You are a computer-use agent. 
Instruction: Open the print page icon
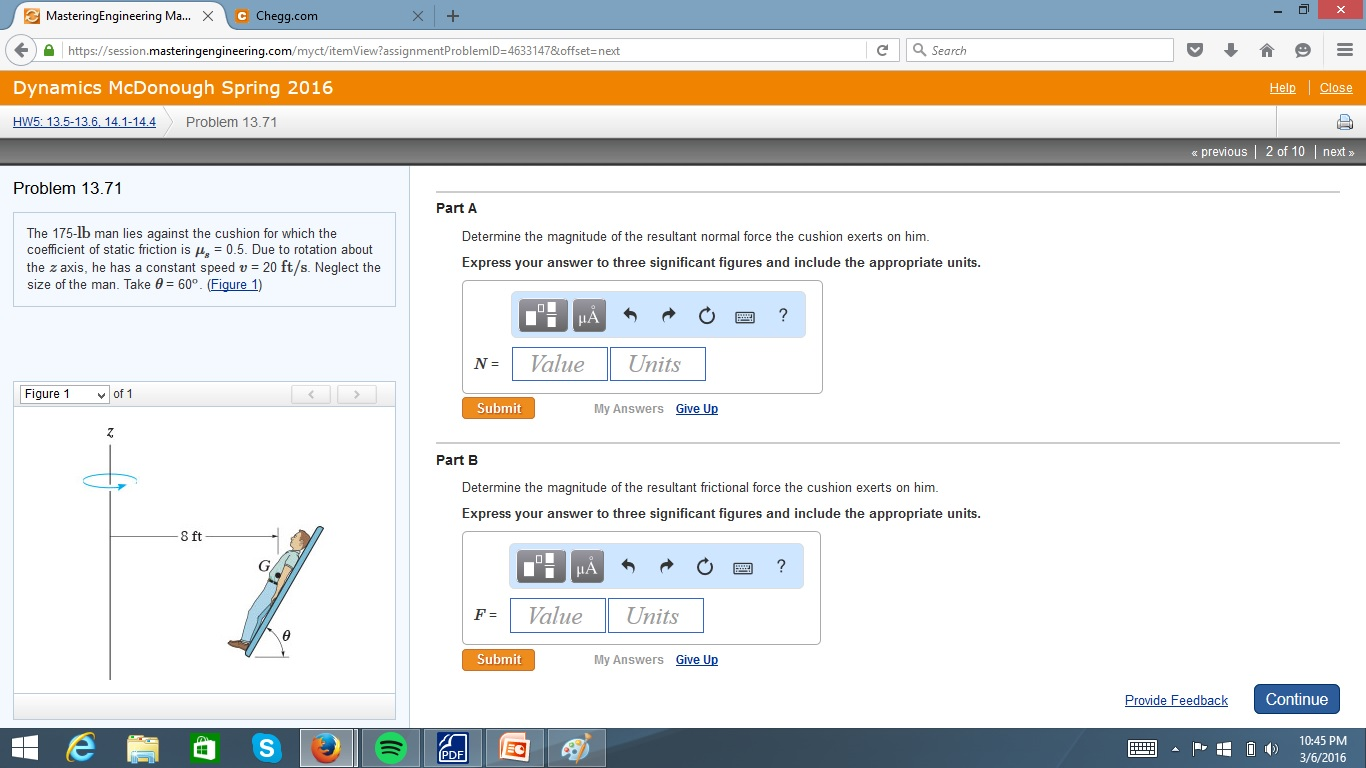point(1344,121)
